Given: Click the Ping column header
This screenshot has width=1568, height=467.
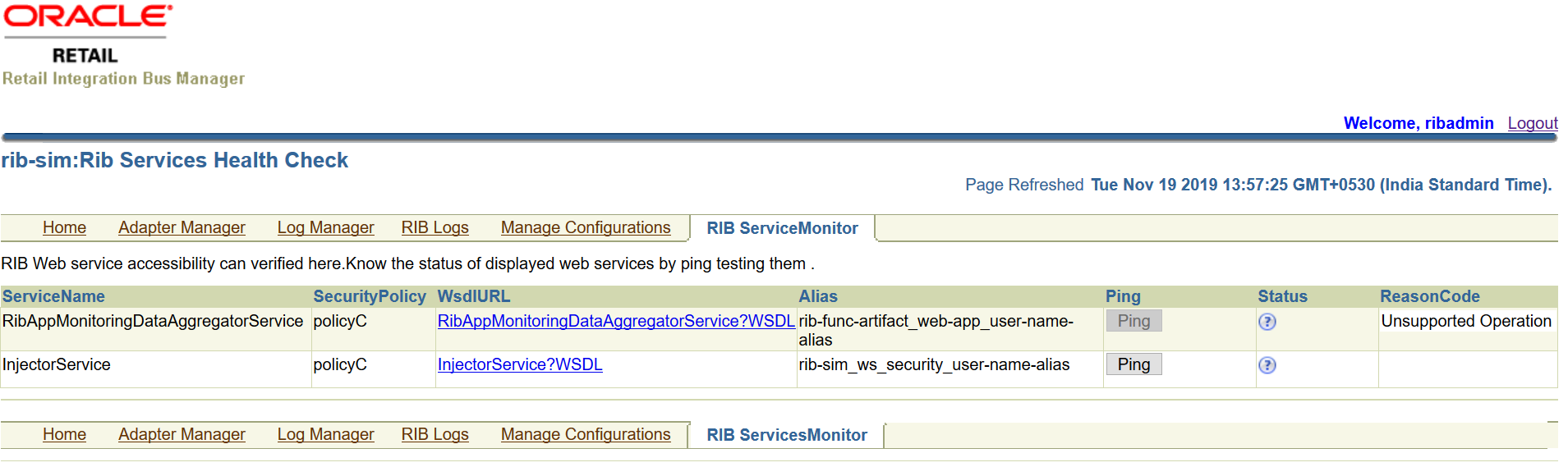Looking at the screenshot, I should [x=1123, y=296].
